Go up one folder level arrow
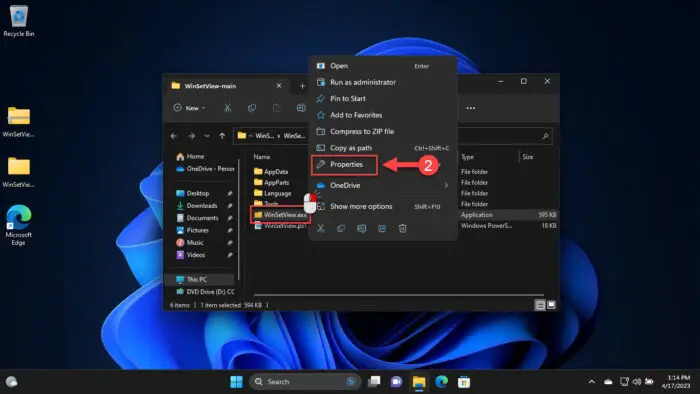The width and height of the screenshot is (700, 394). click(x=222, y=136)
